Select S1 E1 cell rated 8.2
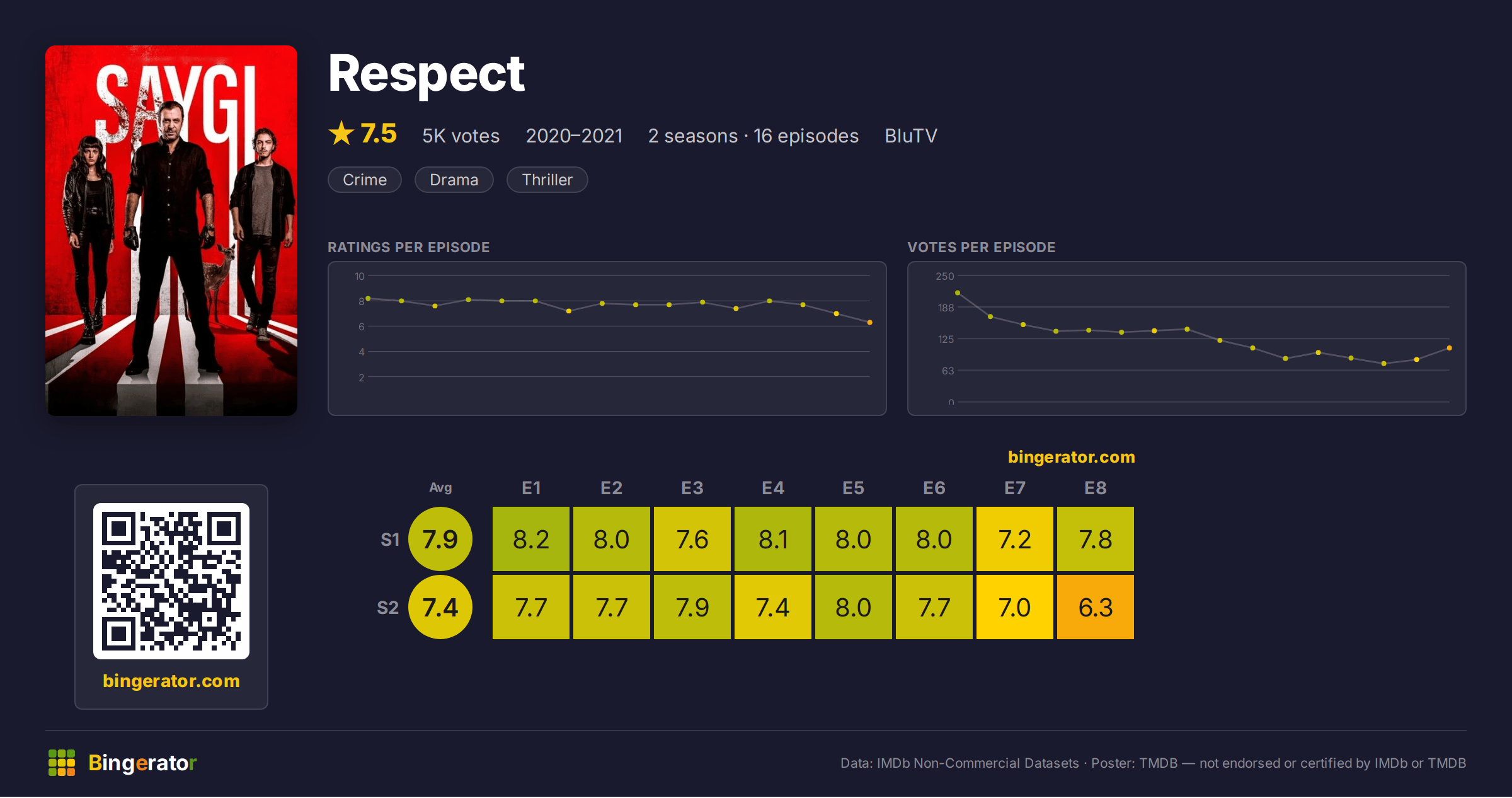This screenshot has height=798, width=1512. pyautogui.click(x=531, y=539)
